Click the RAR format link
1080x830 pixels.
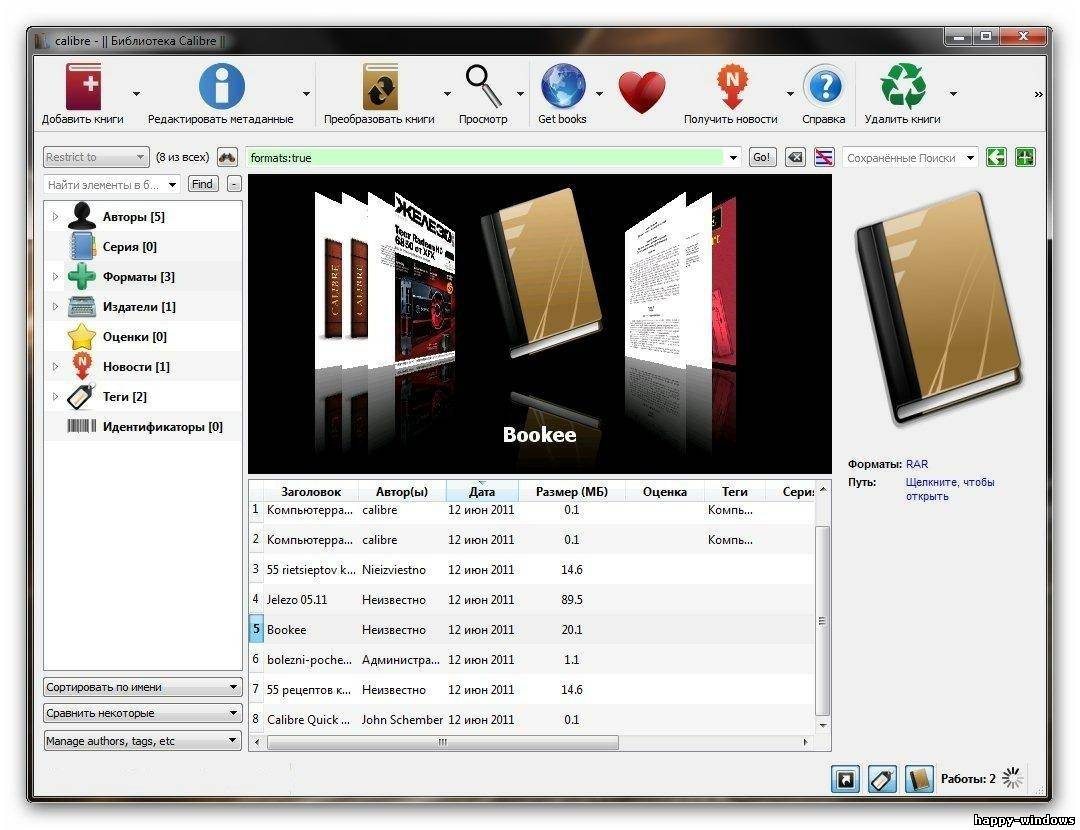917,464
